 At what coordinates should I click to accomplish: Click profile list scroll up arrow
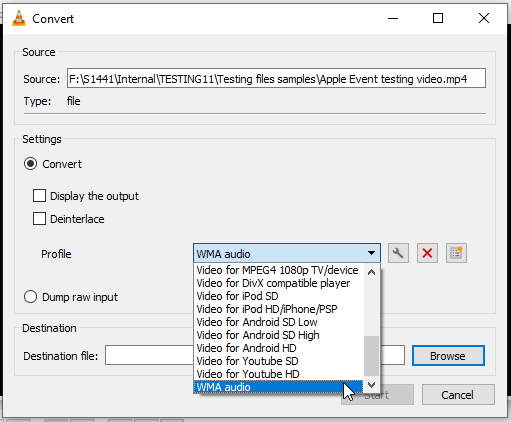[x=371, y=272]
